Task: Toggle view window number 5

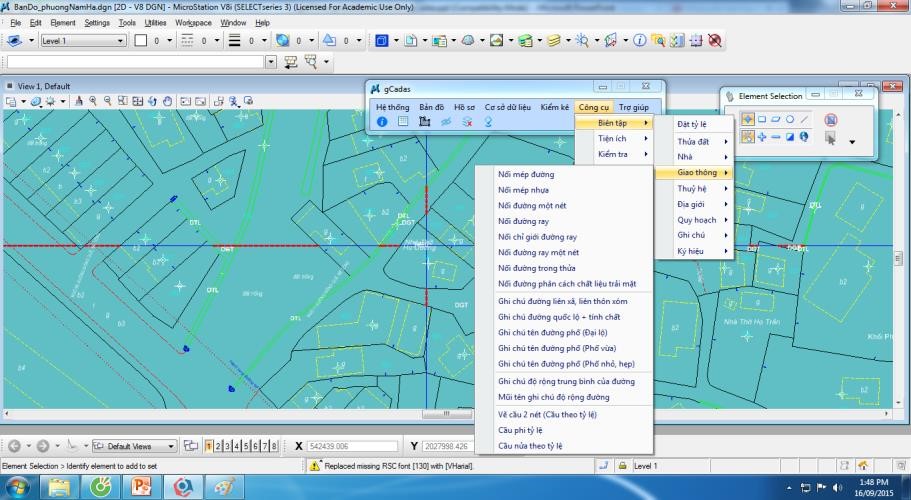Action: coord(246,446)
